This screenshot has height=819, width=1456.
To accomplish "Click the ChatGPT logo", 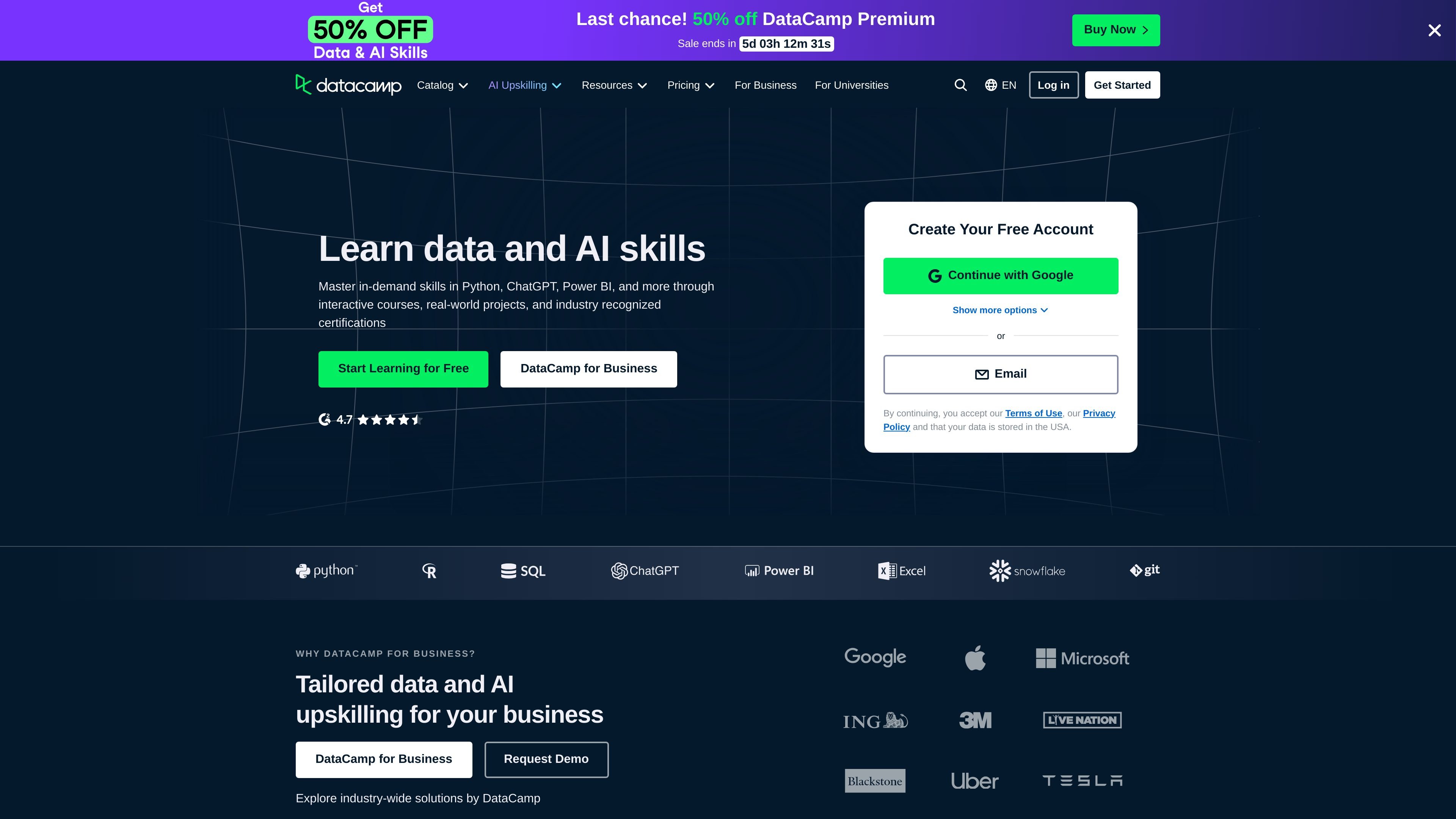I will tap(645, 571).
